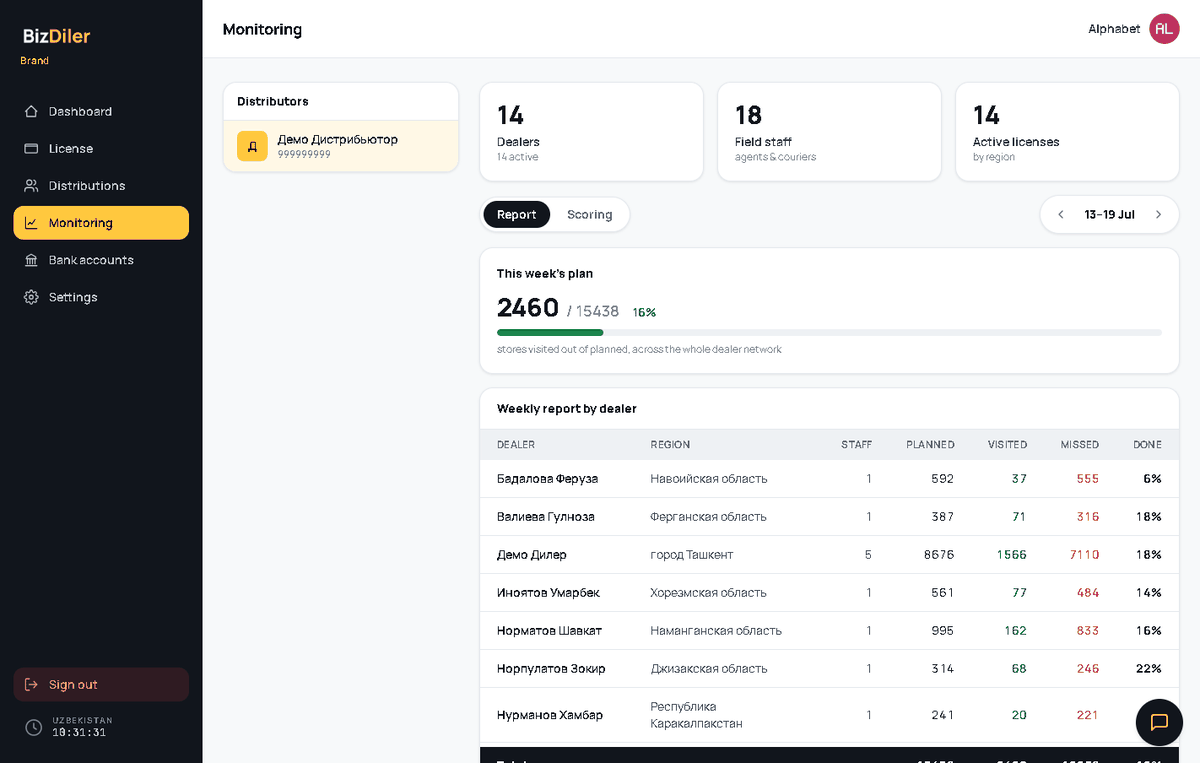Click the 13-19 Jul date range
This screenshot has height=763, width=1200.
tap(1110, 214)
